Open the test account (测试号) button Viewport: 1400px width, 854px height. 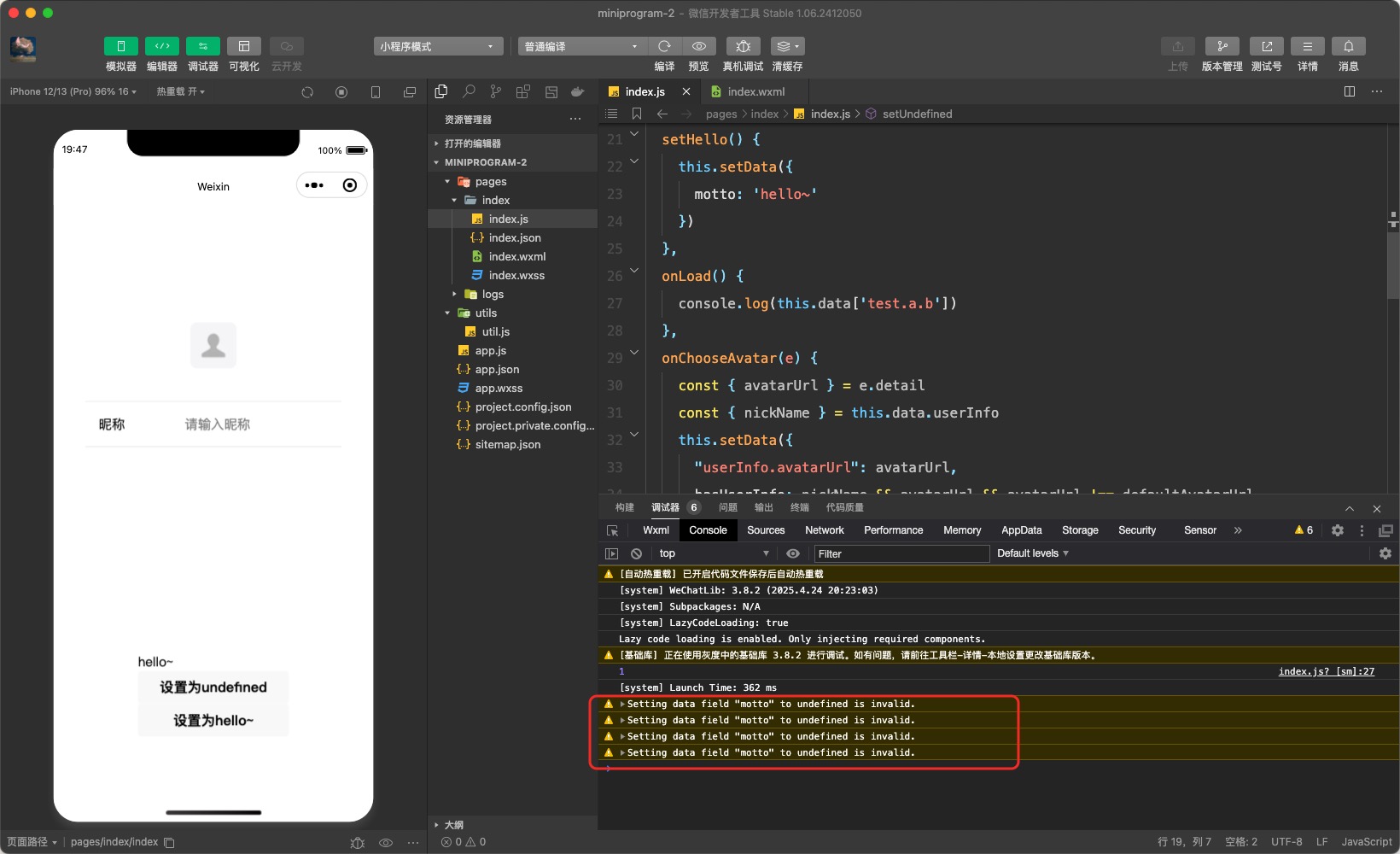tap(1267, 46)
